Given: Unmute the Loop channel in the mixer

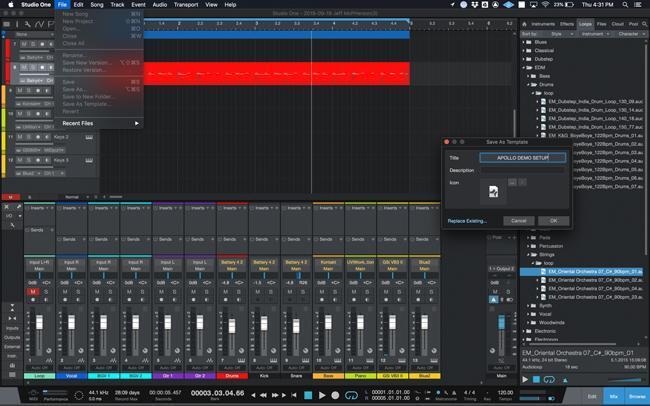Looking at the screenshot, I should coord(33,292).
